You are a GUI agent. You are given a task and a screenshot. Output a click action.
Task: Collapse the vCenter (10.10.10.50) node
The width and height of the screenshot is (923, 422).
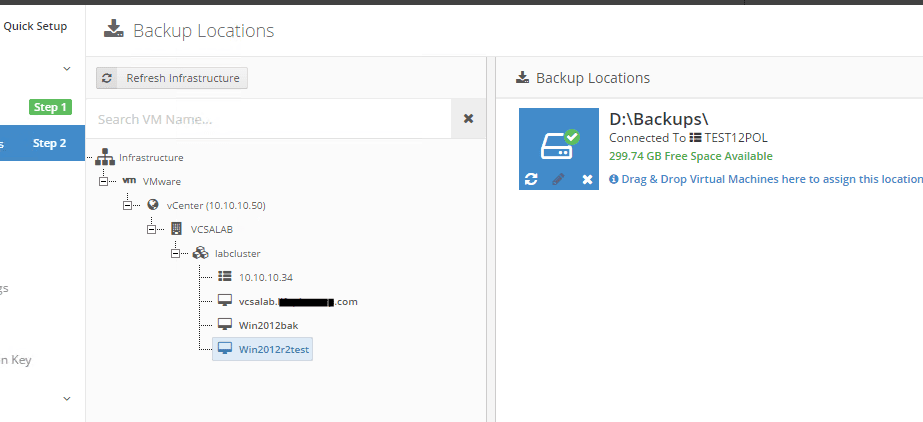coord(127,205)
